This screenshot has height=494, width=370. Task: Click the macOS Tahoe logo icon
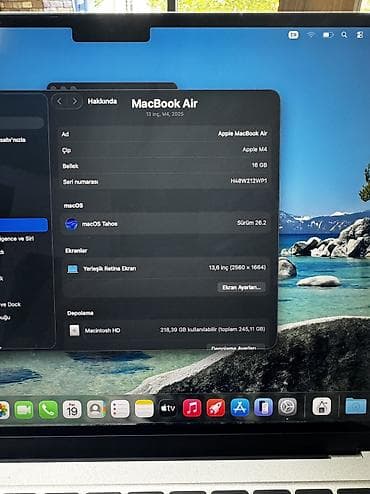point(71,224)
